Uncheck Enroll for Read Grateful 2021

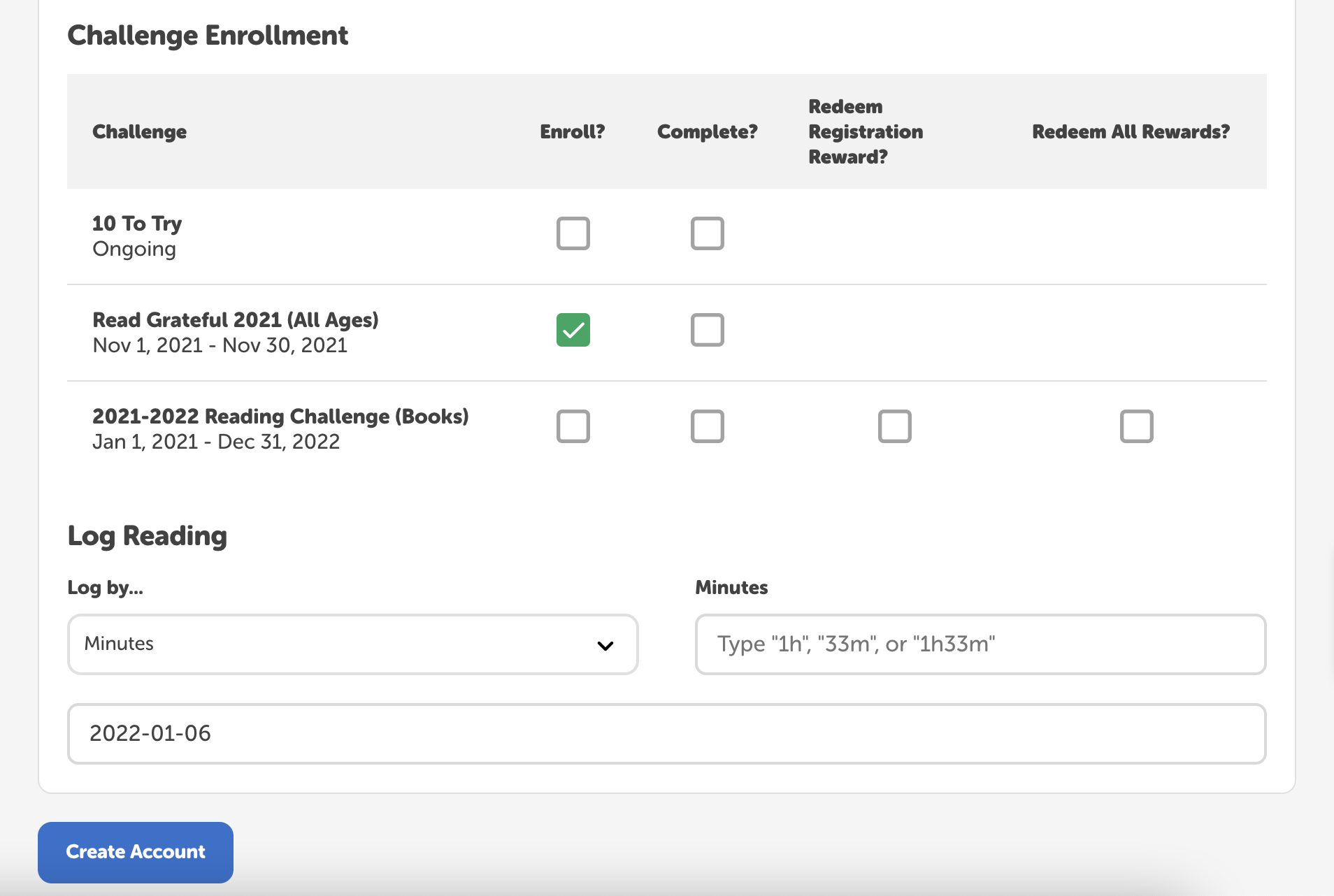(573, 330)
